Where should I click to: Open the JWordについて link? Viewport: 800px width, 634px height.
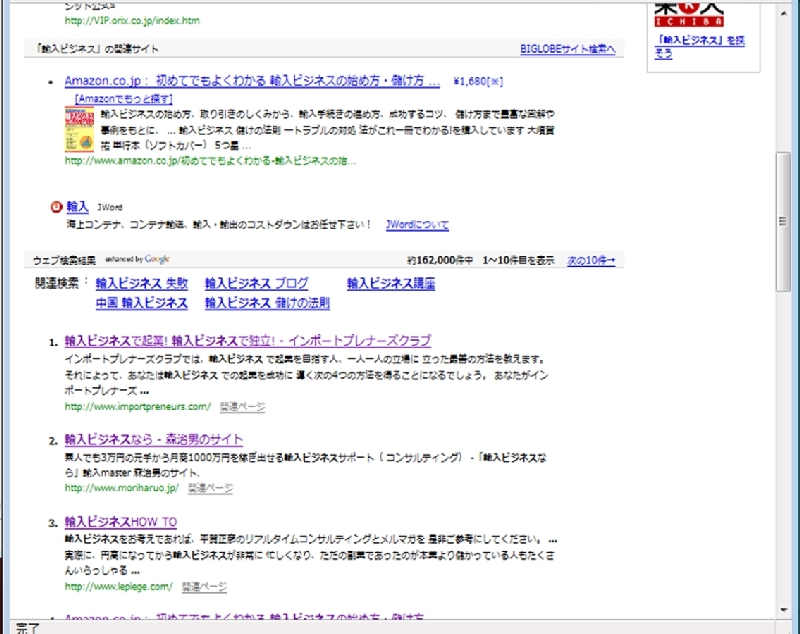tap(417, 224)
